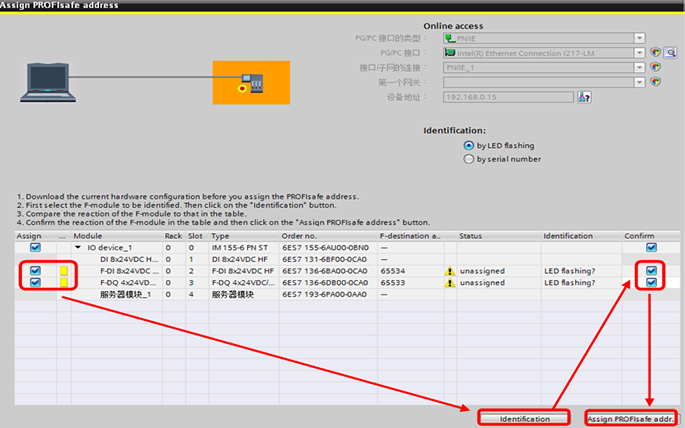Toggle Assign checkbox for IO device_1
The image size is (685, 428).
coord(35,247)
